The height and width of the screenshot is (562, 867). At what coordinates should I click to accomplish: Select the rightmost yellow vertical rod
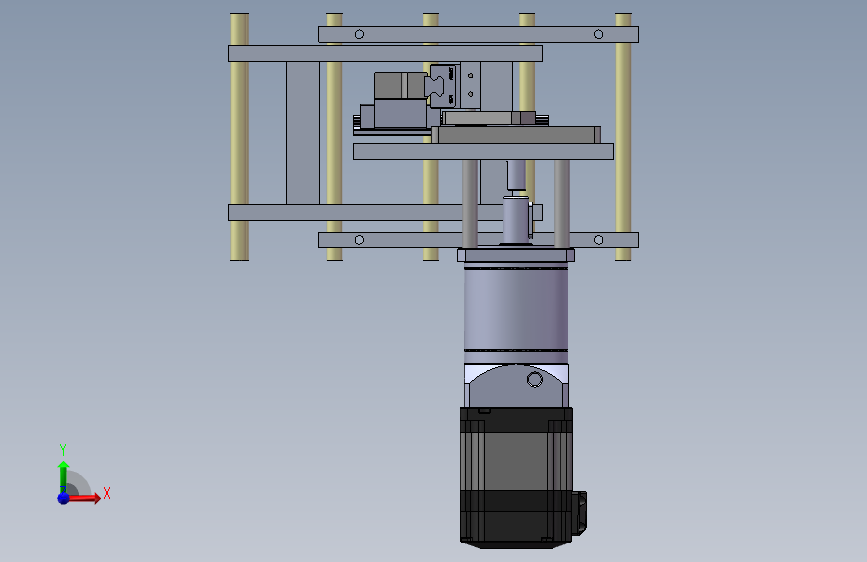(x=623, y=137)
